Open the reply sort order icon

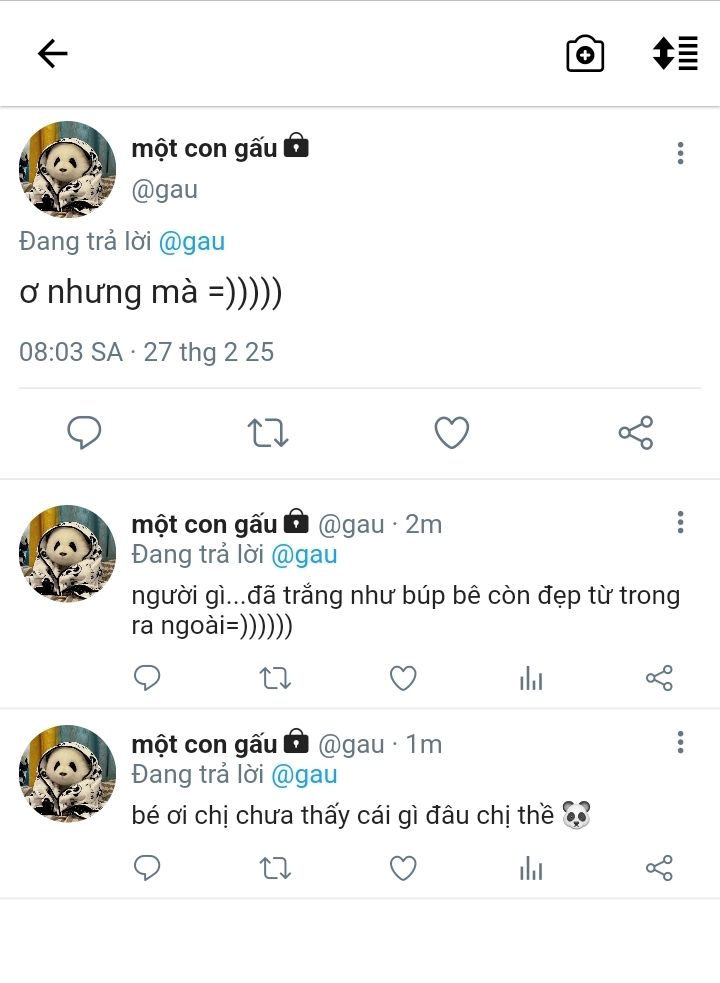tap(675, 53)
